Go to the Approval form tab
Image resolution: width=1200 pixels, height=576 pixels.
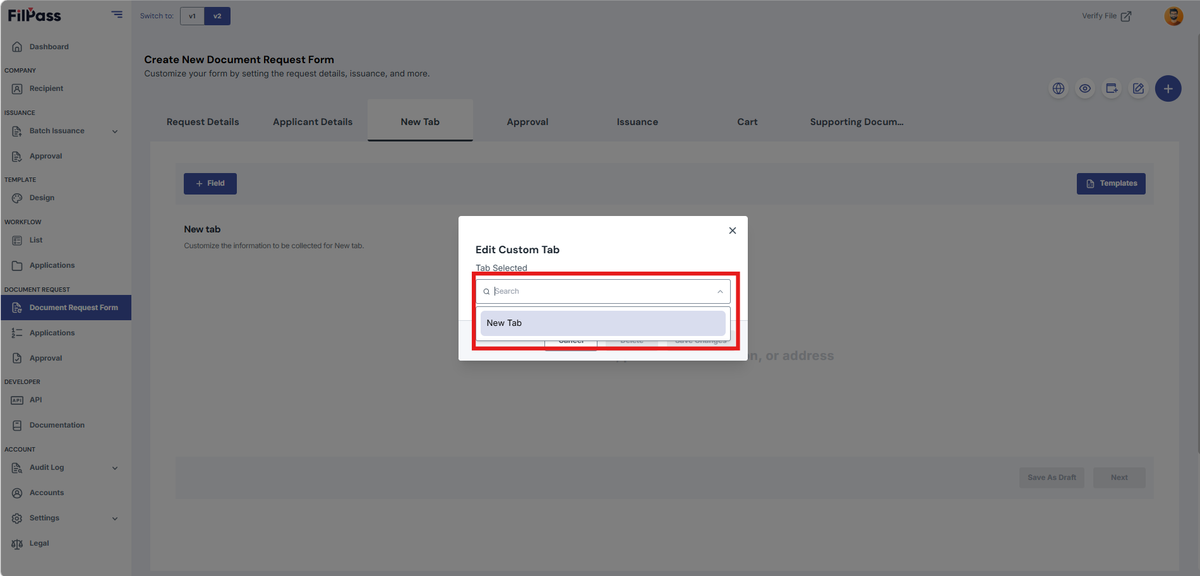(528, 122)
